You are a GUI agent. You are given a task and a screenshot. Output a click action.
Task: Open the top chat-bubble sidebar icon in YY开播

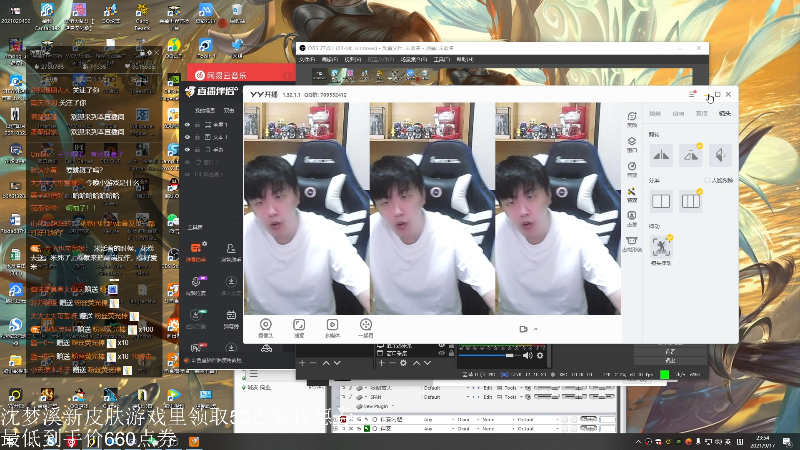point(632,117)
